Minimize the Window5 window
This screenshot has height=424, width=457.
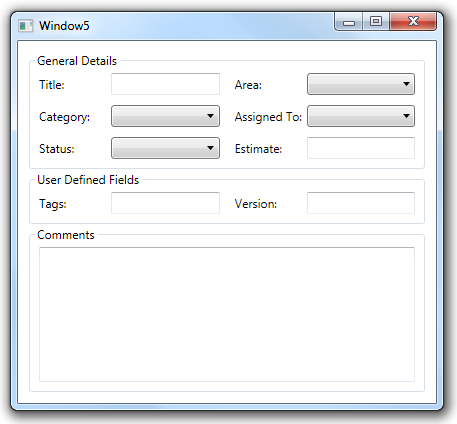pyautogui.click(x=349, y=22)
